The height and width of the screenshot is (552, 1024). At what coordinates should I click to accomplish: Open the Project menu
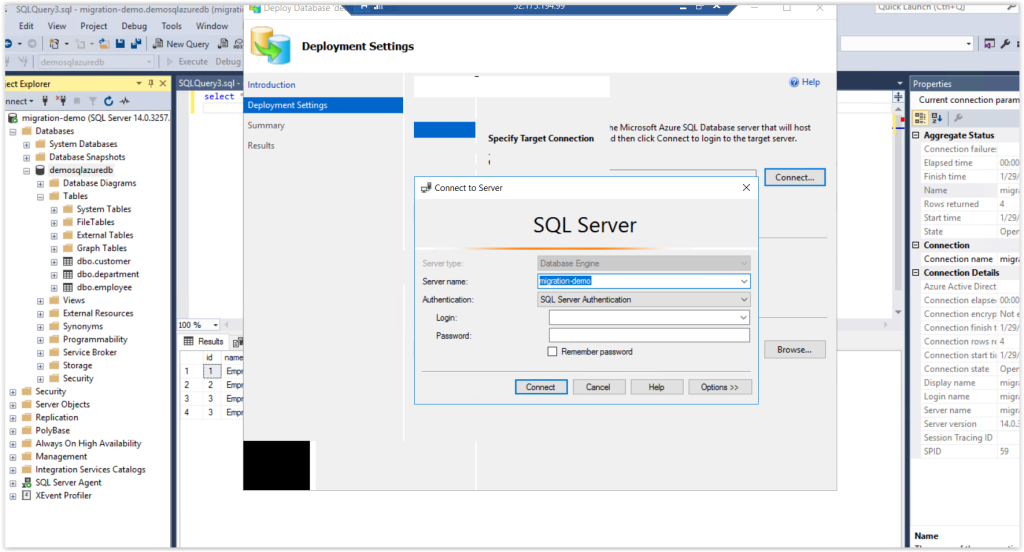point(93,26)
